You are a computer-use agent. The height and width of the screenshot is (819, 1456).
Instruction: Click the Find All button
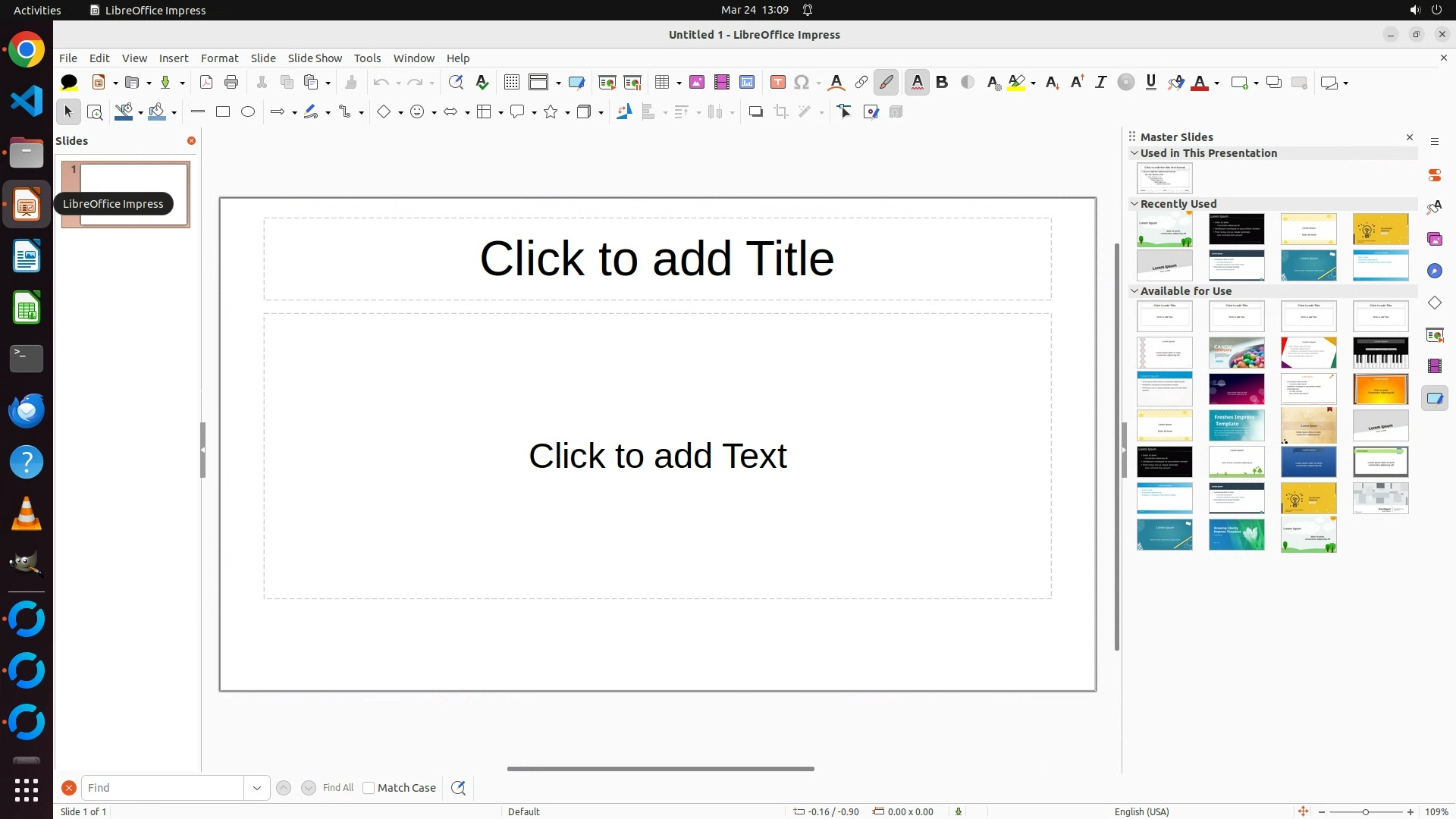(338, 788)
